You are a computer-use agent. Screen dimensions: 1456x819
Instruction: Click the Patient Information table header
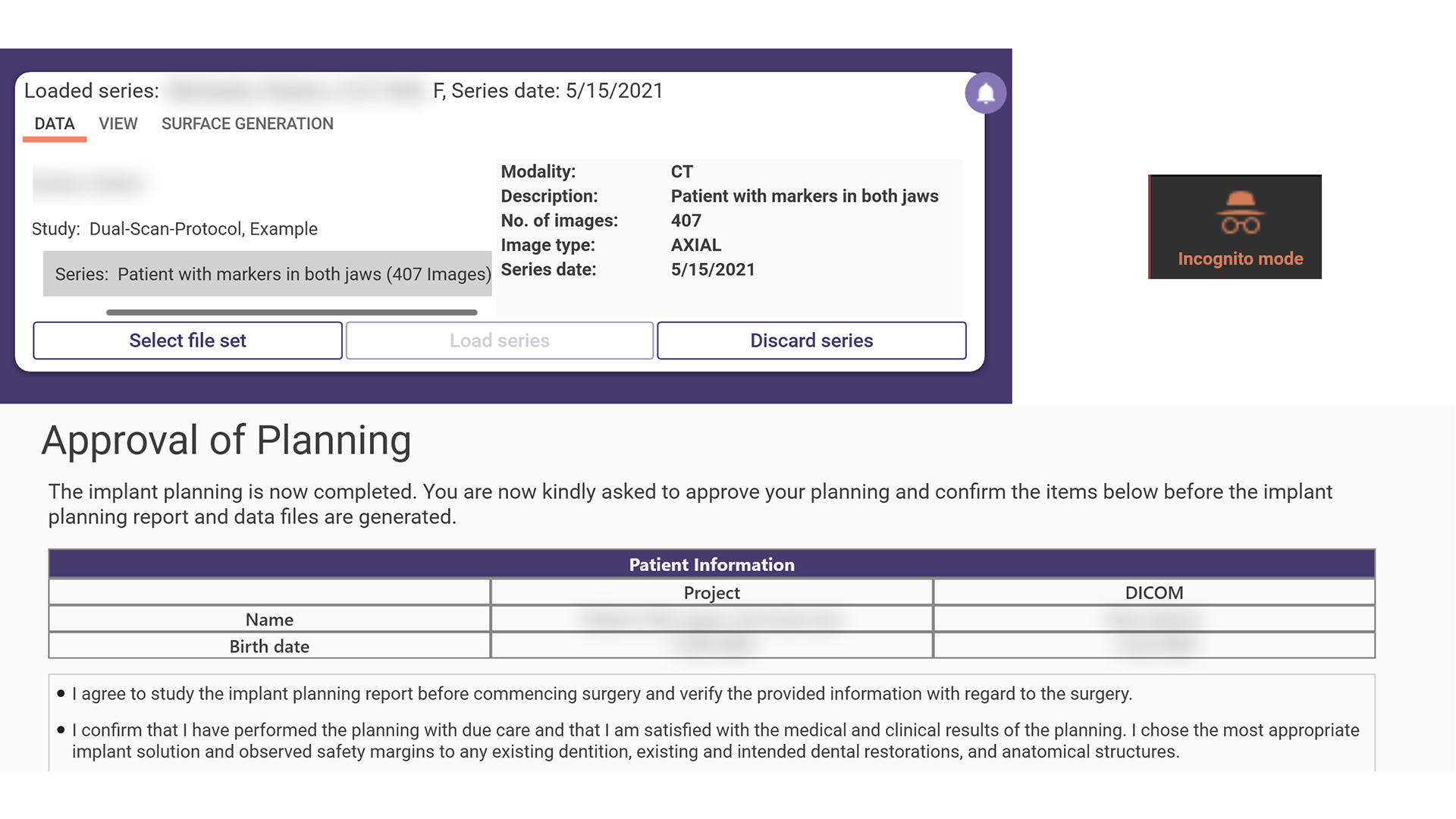[711, 564]
